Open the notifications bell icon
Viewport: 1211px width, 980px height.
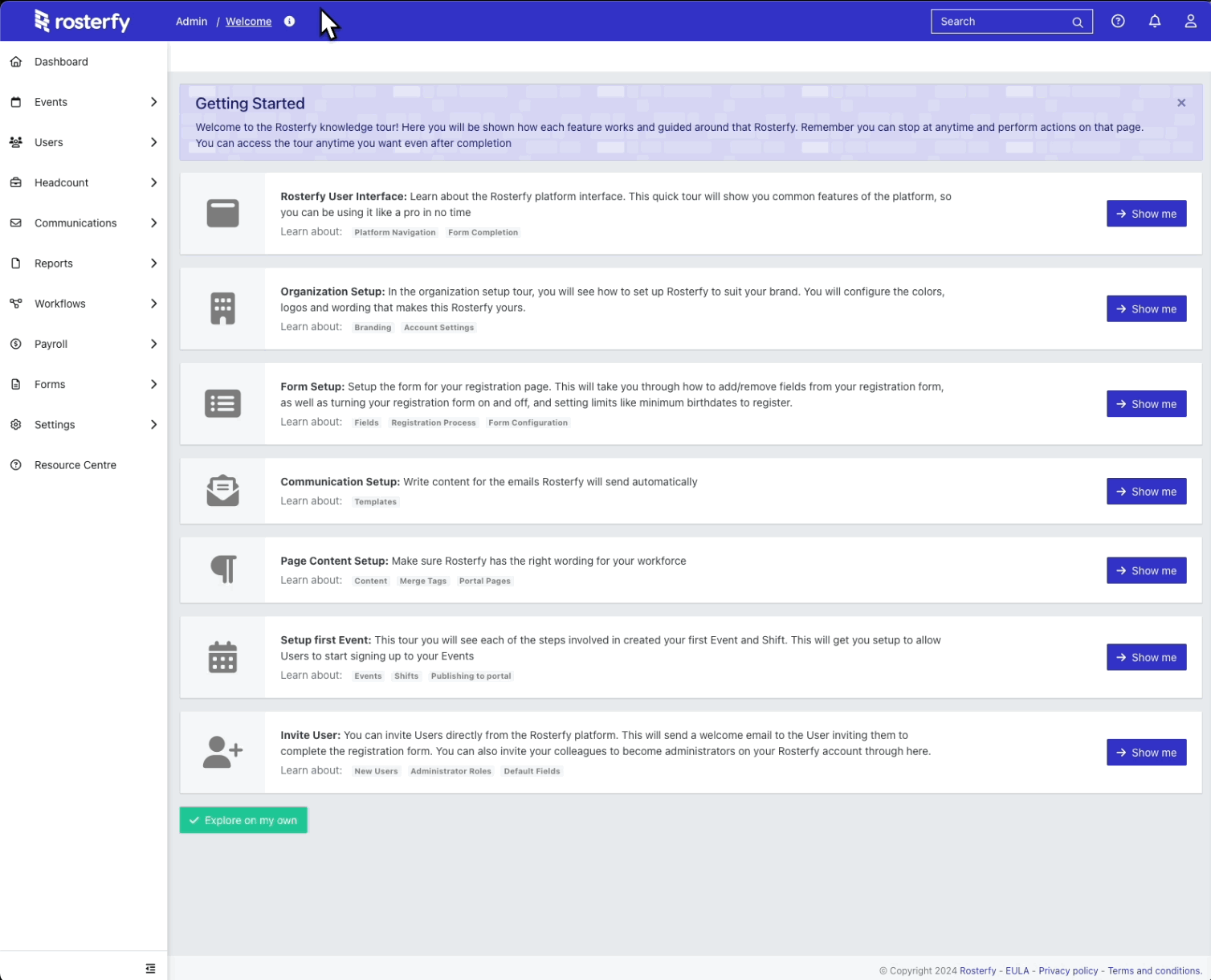(1155, 22)
